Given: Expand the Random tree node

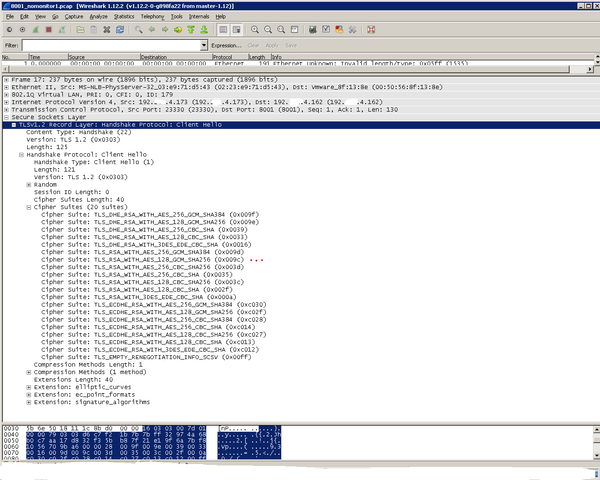Looking at the screenshot, I should point(29,184).
